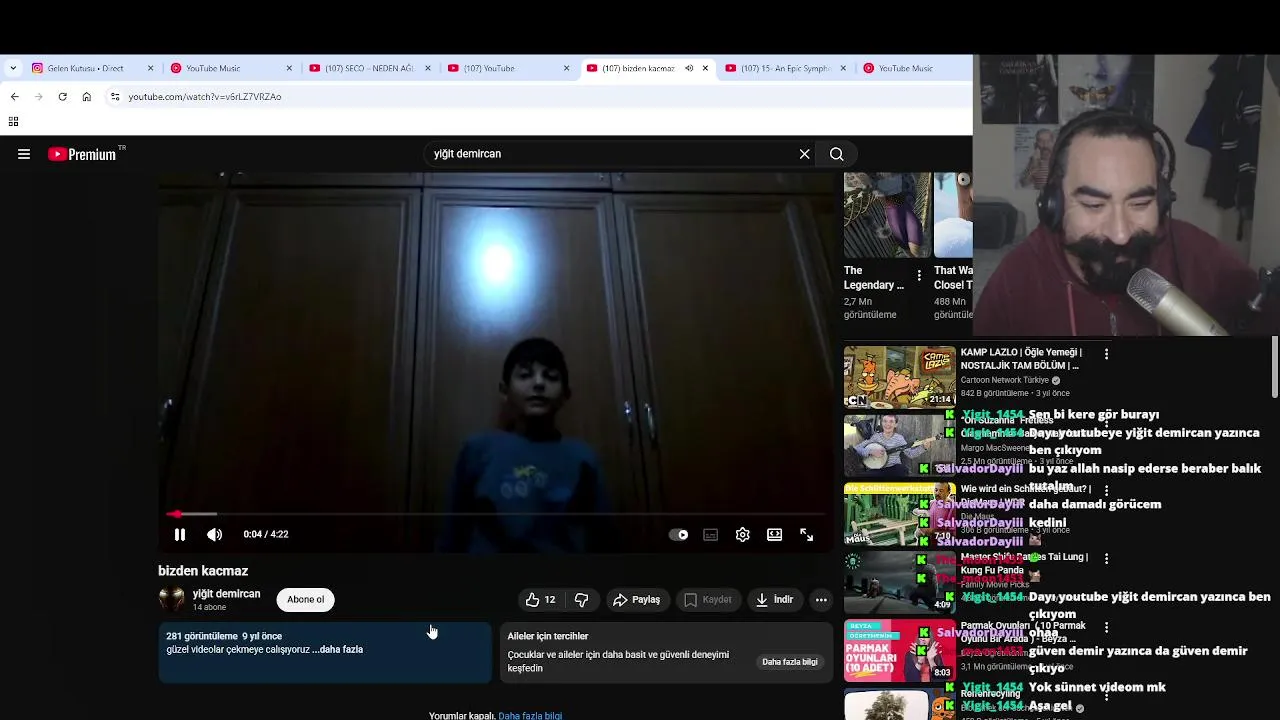Dislike the video with thumbs down

(582, 600)
